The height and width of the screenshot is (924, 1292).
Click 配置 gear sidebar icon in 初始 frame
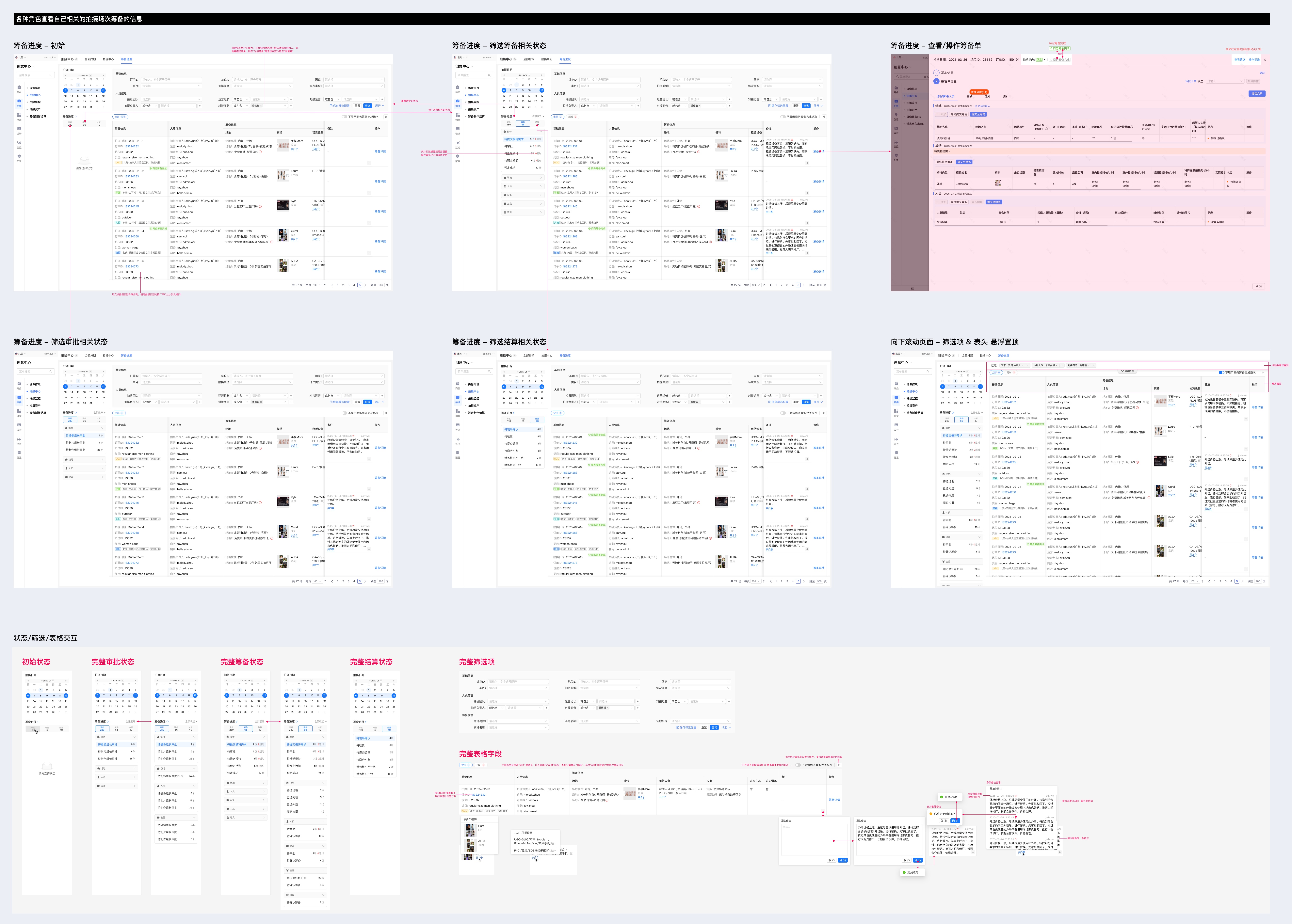pyautogui.click(x=19, y=156)
